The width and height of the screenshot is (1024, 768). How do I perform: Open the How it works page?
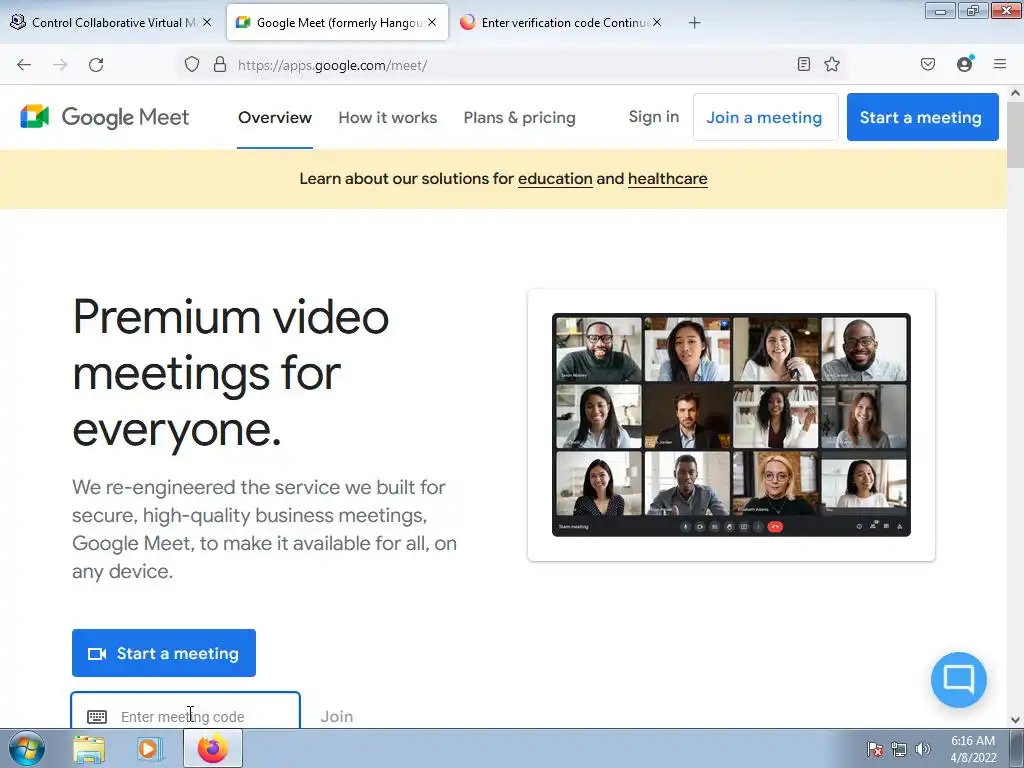[x=388, y=118]
